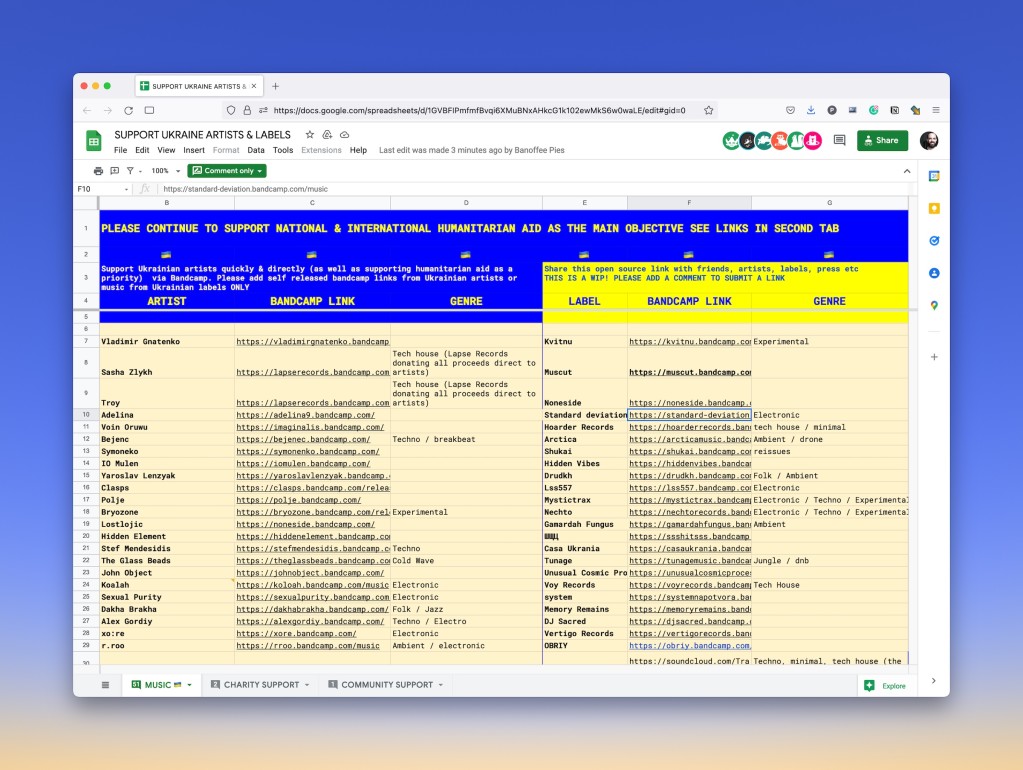The height and width of the screenshot is (770, 1023).
Task: Click the Vladimir Gnatenko bandcamp link cell
Action: [x=312, y=342]
